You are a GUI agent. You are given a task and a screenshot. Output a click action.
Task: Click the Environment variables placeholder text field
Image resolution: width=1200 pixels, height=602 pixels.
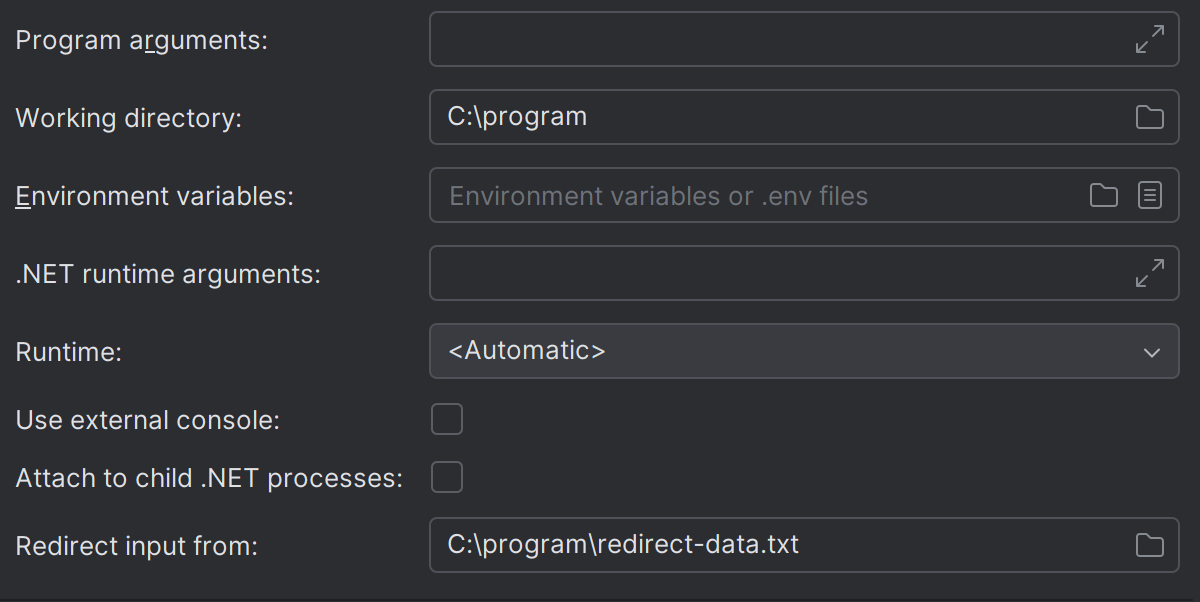(x=750, y=195)
